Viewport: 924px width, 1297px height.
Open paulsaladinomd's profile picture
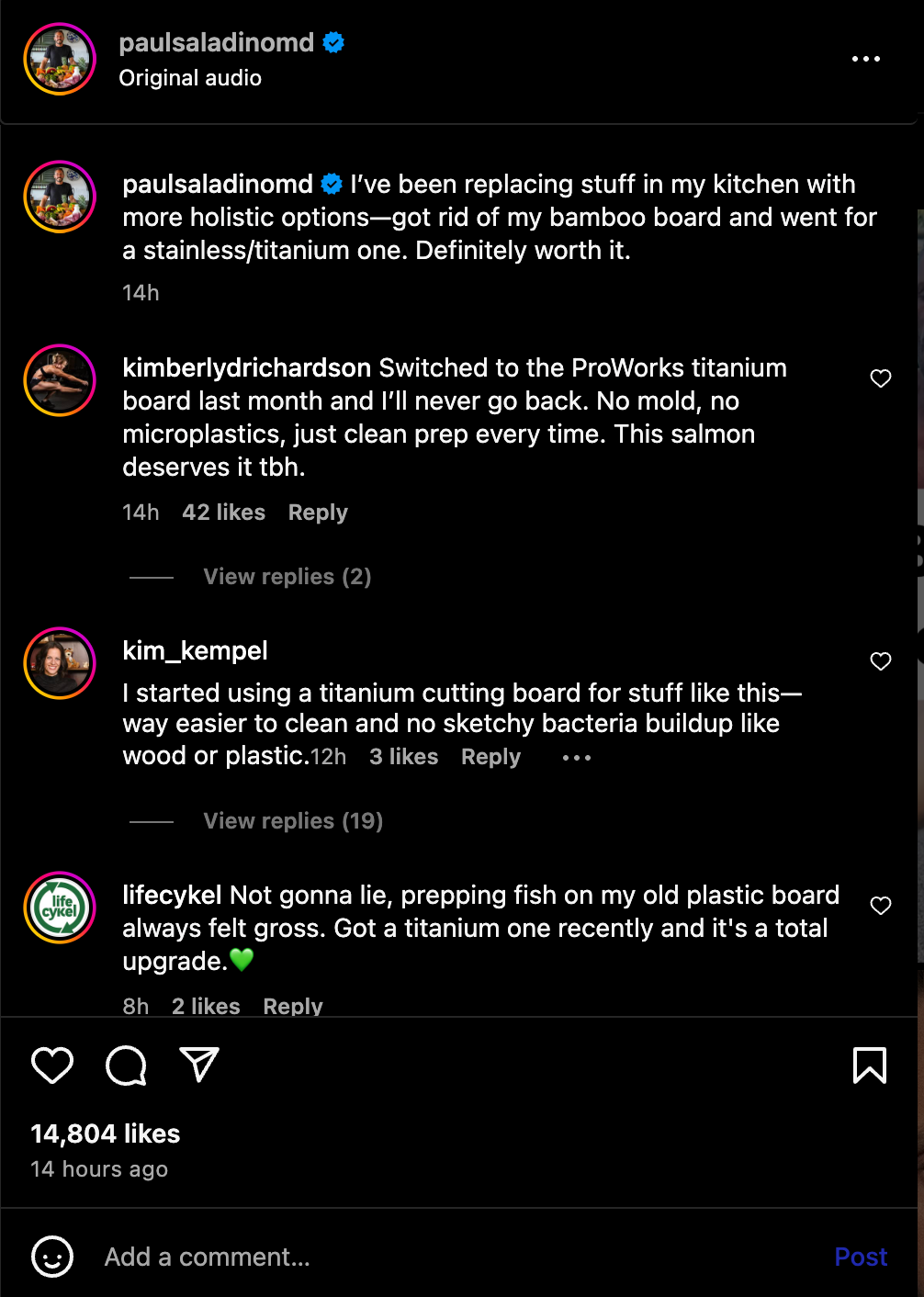59,58
